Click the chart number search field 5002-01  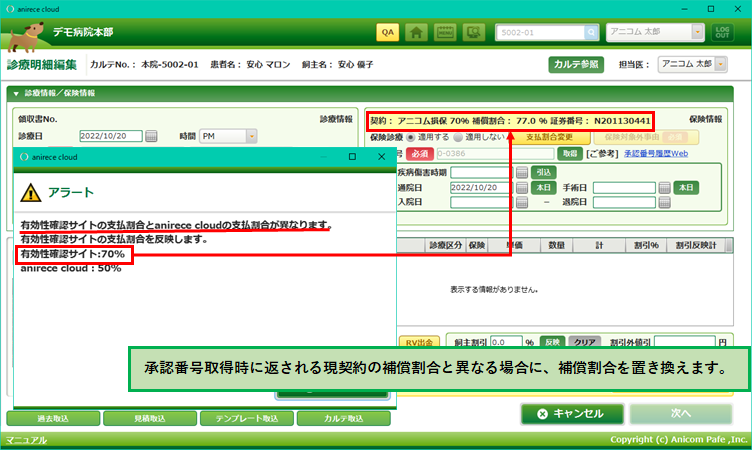tap(540, 32)
